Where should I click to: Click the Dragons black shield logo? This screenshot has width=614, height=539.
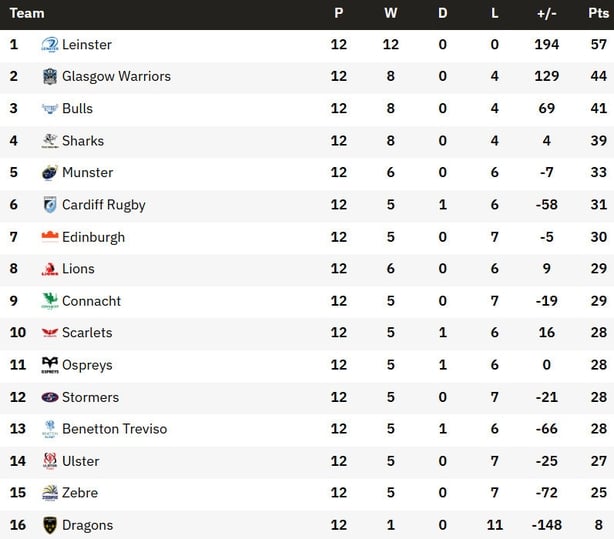[50, 525]
